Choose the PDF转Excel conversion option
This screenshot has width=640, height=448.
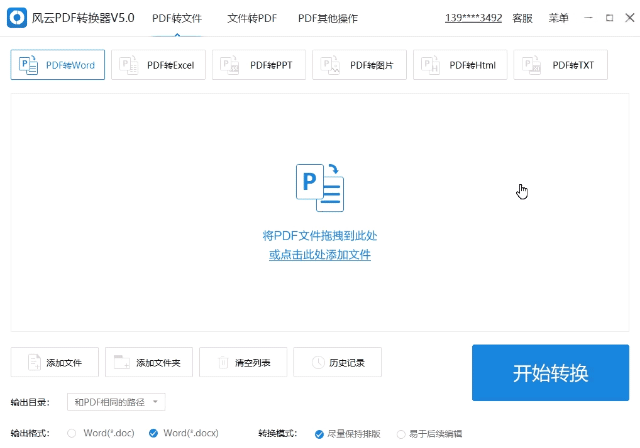point(160,65)
